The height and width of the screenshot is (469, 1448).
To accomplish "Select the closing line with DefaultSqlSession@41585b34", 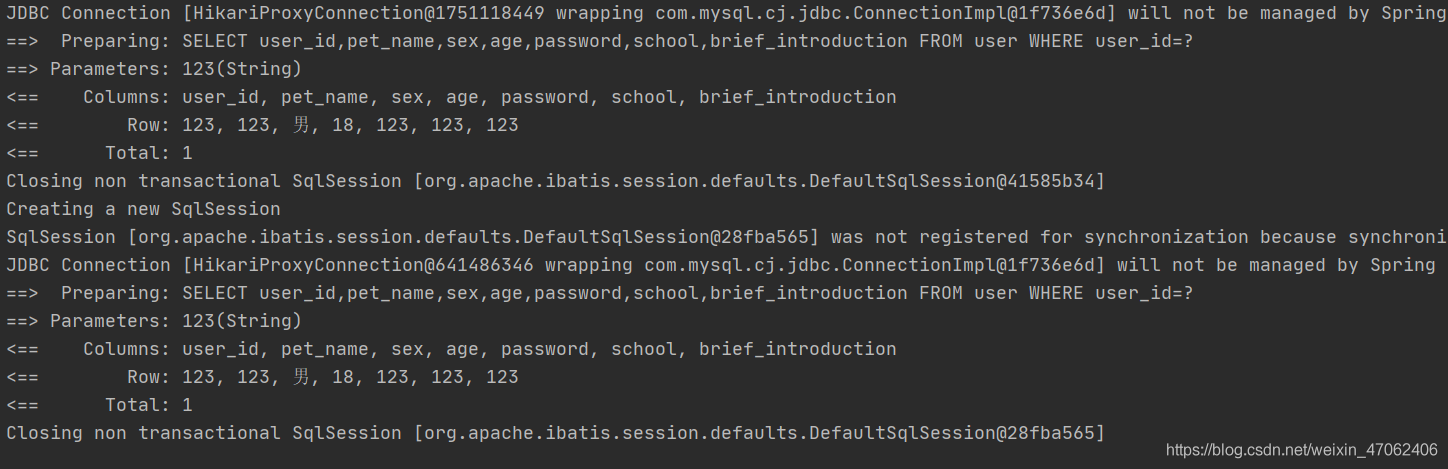I will [555, 181].
